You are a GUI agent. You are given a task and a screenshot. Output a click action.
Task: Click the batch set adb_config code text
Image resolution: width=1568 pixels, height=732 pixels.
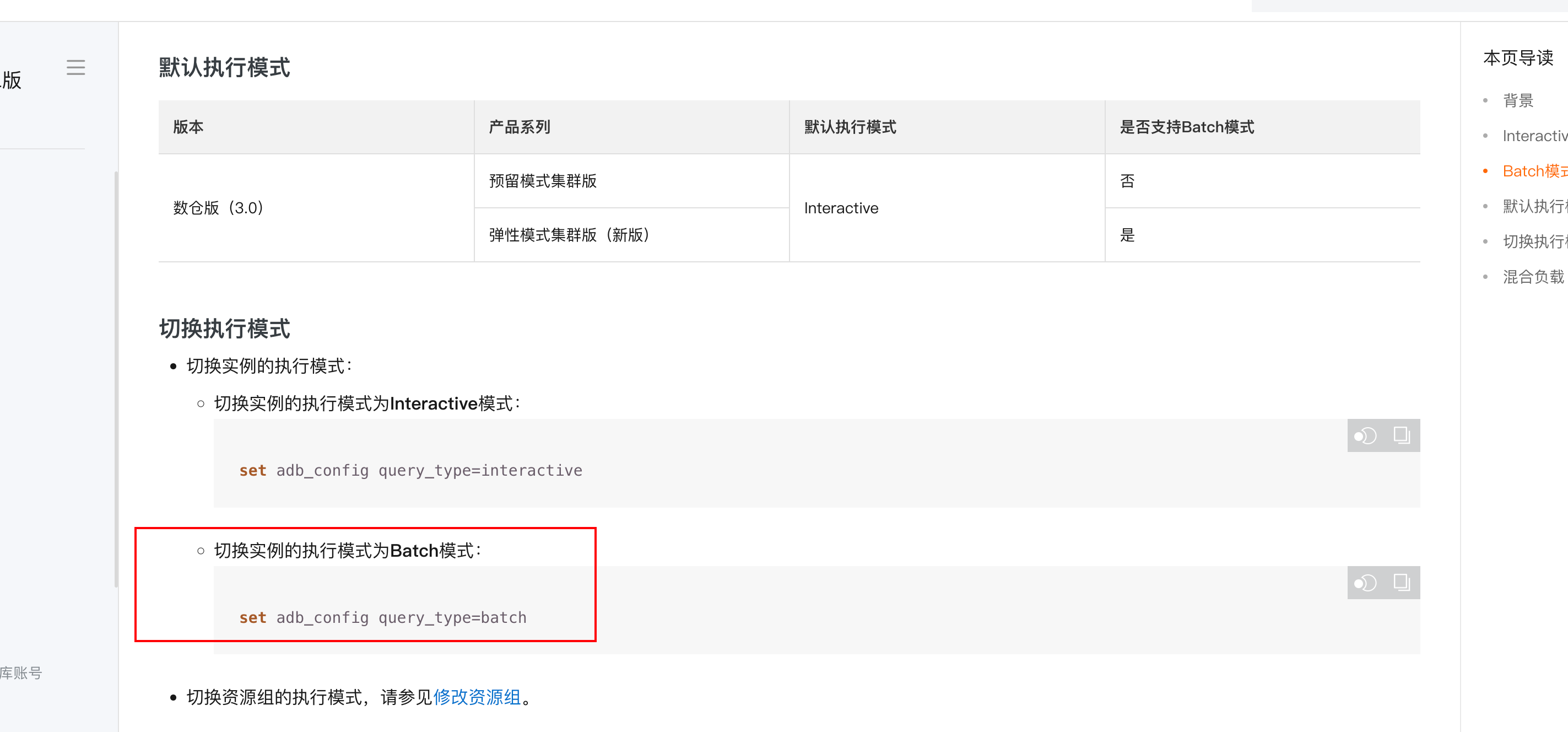[382, 617]
